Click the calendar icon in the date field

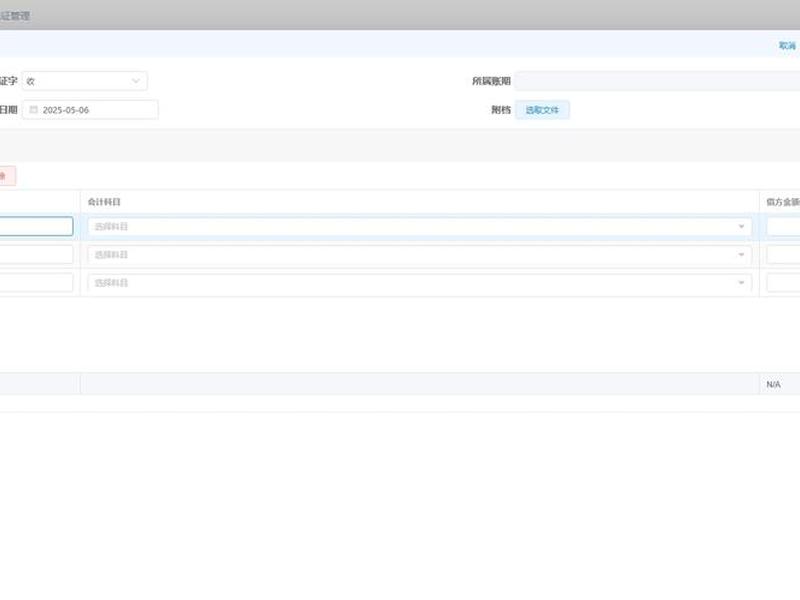coord(34,110)
